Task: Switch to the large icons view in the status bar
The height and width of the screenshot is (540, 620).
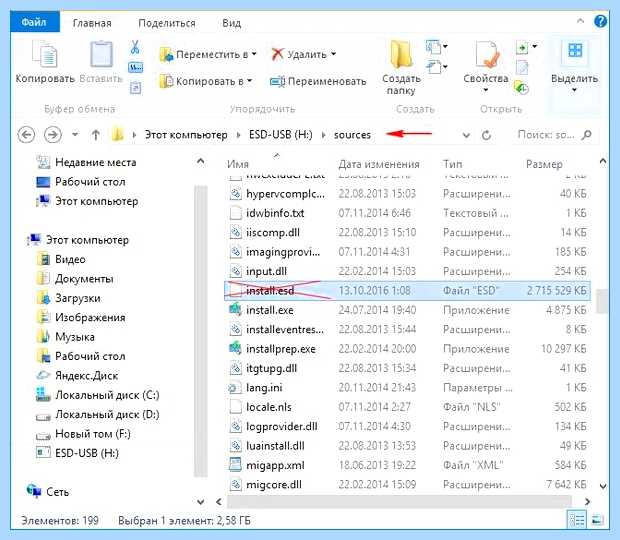Action: (597, 519)
